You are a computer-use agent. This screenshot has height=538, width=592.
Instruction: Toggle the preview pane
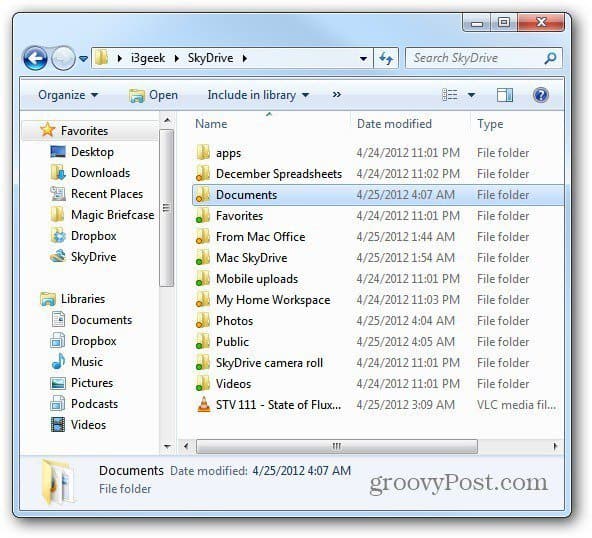pyautogui.click(x=504, y=95)
